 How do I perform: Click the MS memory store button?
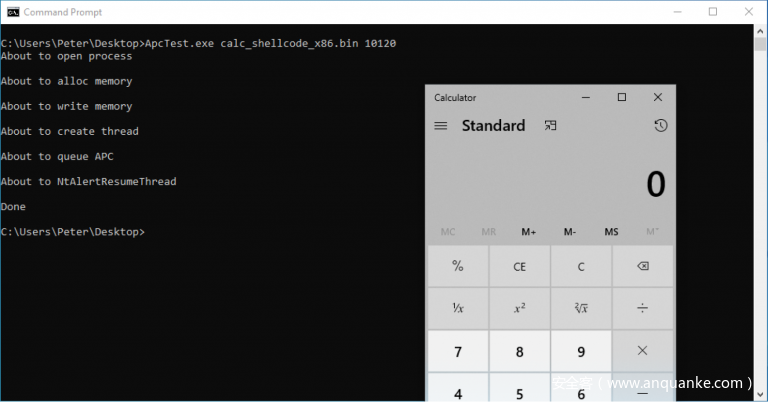(x=611, y=232)
